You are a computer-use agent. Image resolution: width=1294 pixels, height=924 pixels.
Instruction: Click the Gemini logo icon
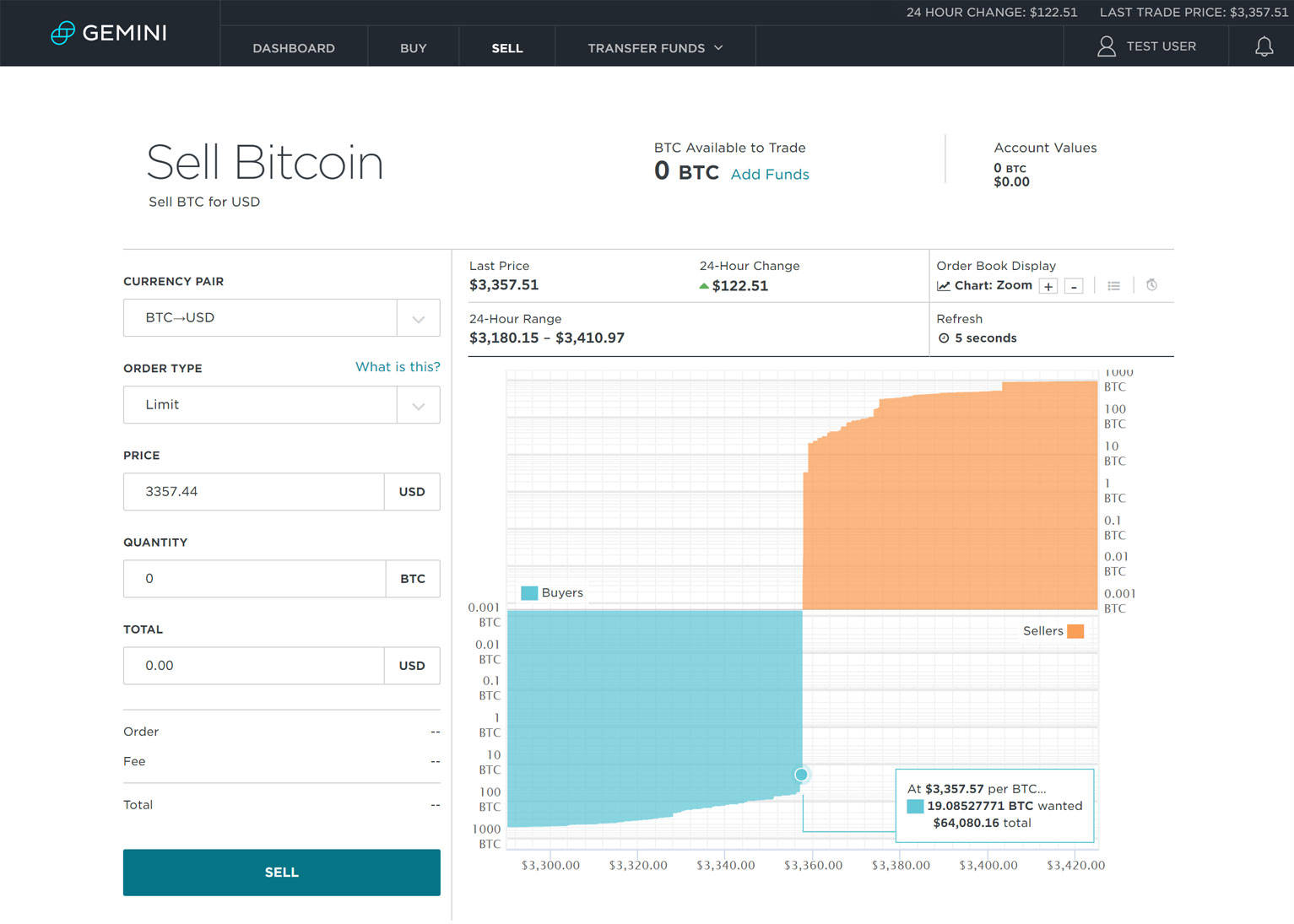pos(63,33)
